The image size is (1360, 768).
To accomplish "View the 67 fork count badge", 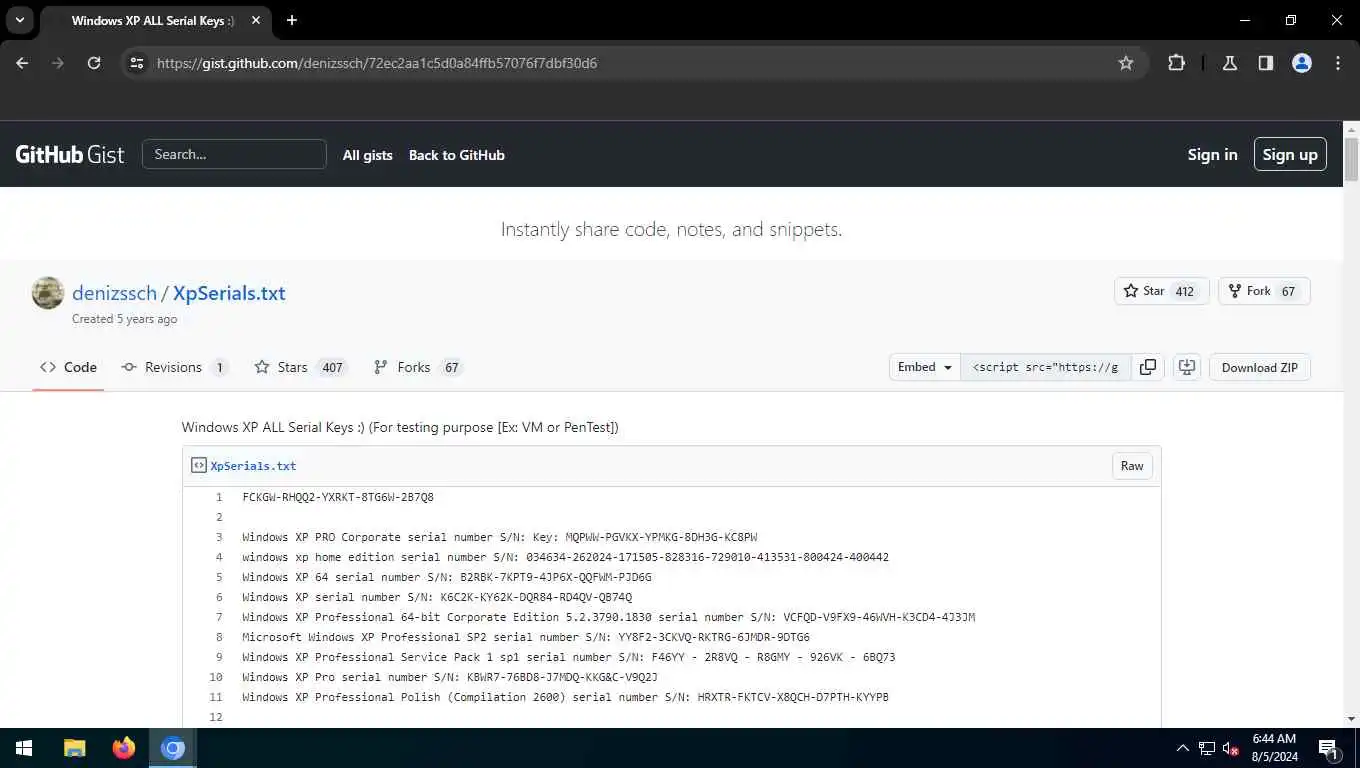I will tap(1288, 291).
